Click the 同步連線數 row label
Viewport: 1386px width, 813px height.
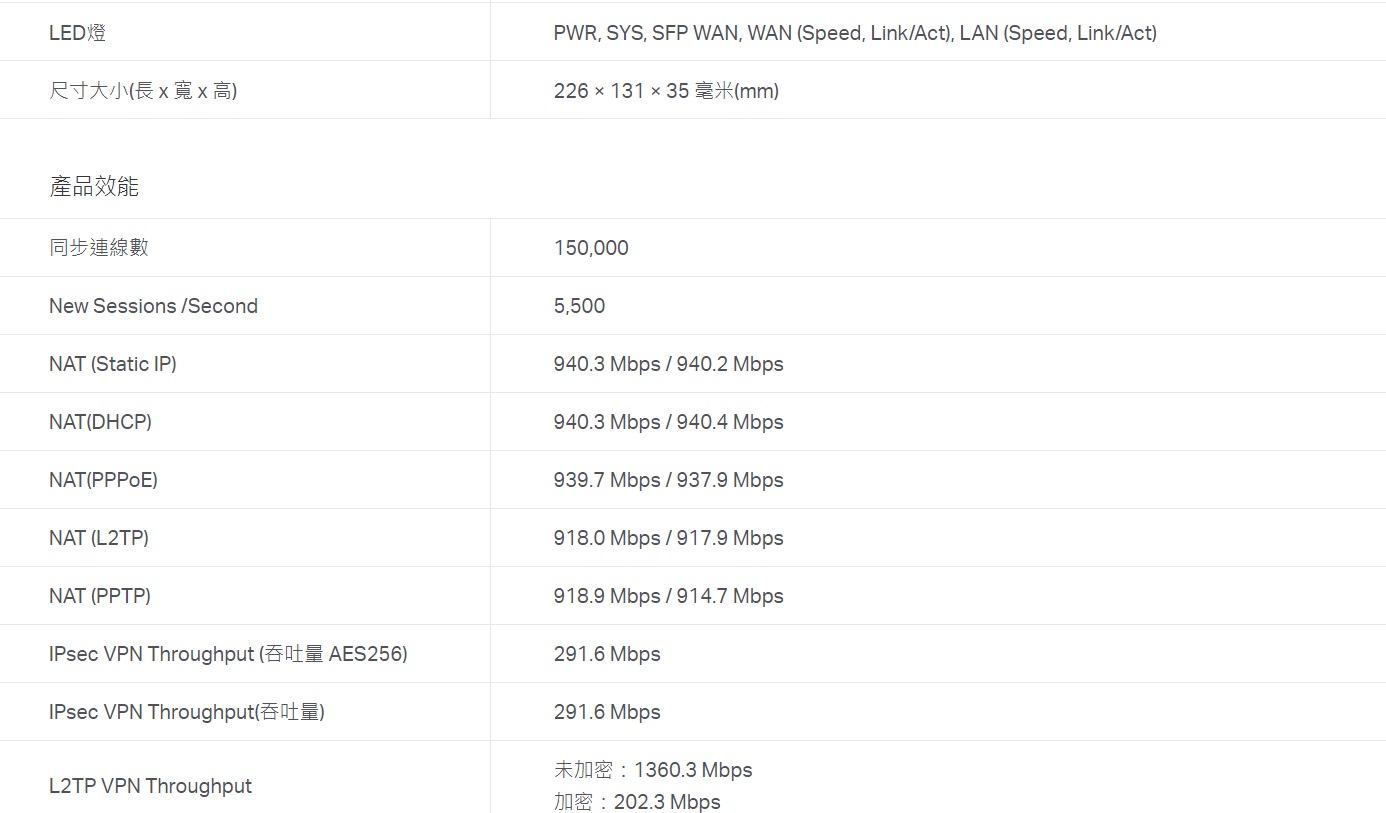(x=99, y=247)
